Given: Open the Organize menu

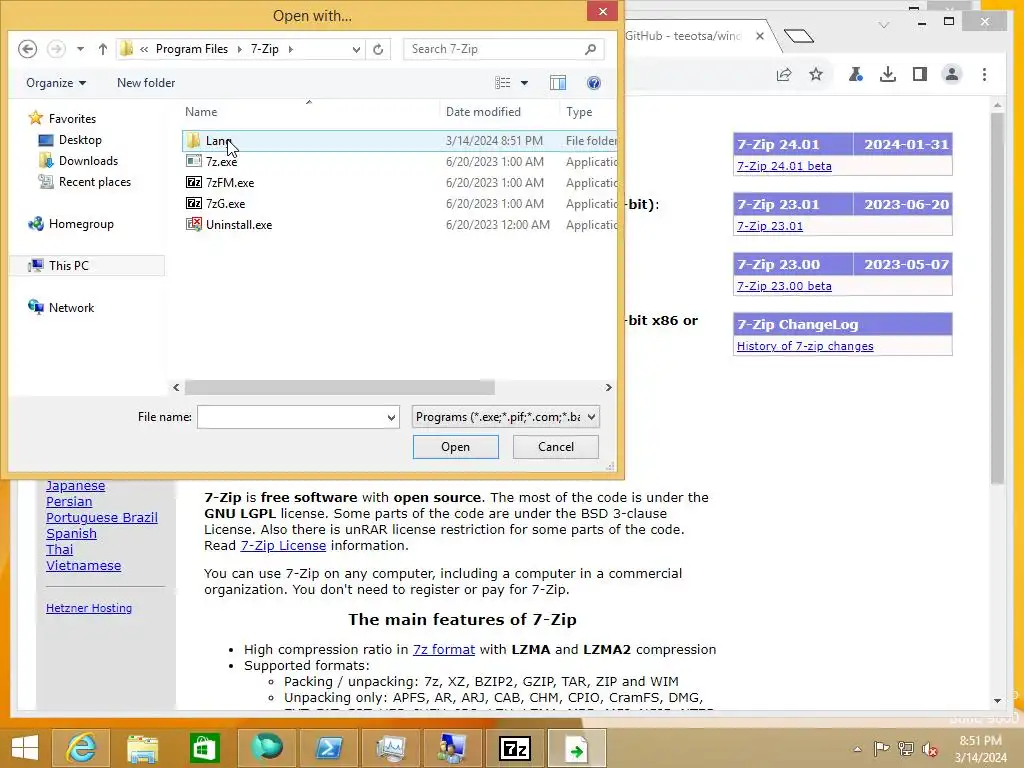Looking at the screenshot, I should click(56, 83).
